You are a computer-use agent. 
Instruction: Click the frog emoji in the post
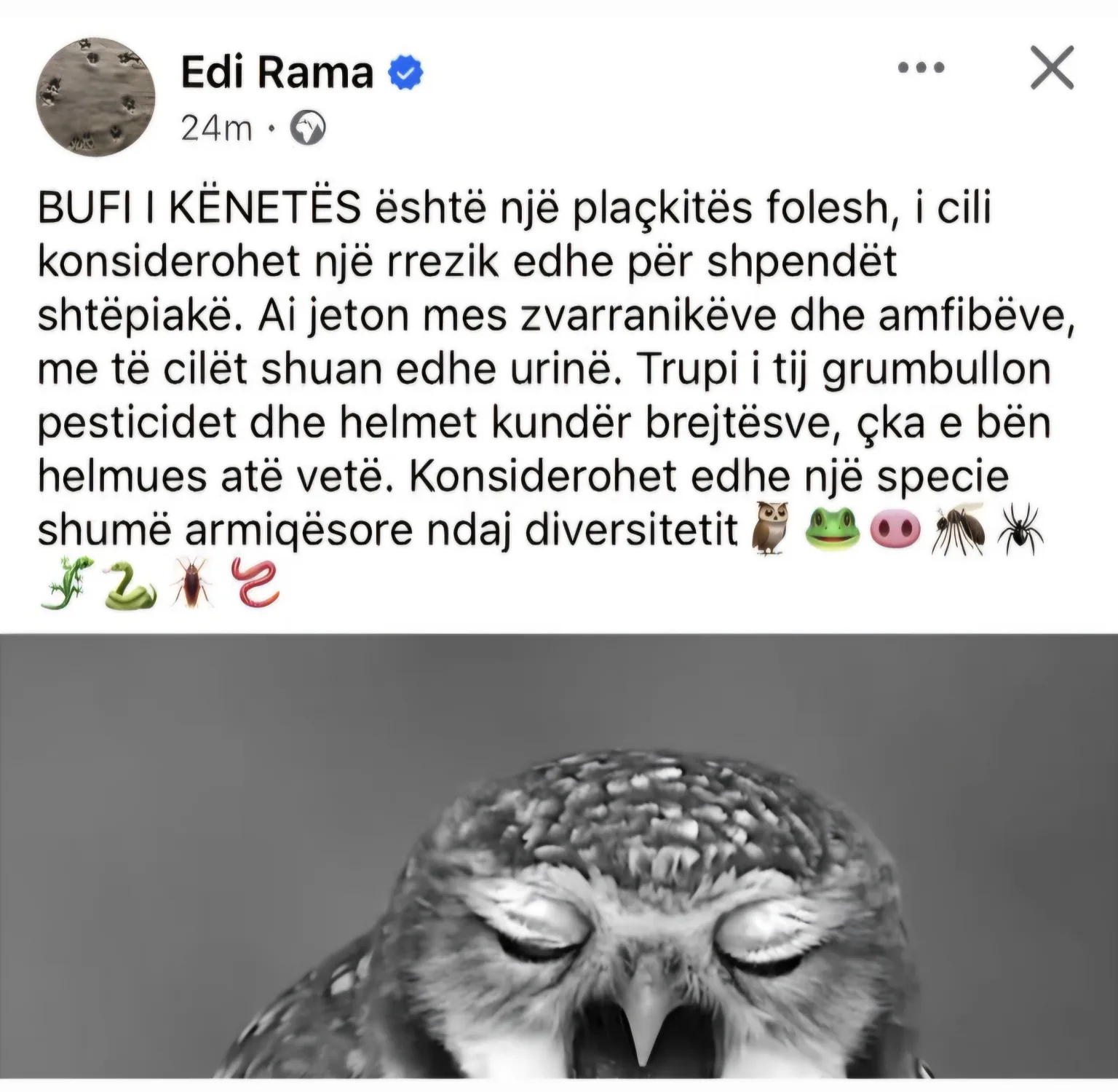pyautogui.click(x=833, y=529)
